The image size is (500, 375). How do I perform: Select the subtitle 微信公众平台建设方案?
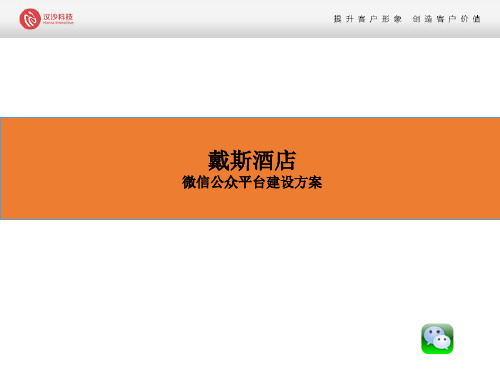coord(252,182)
